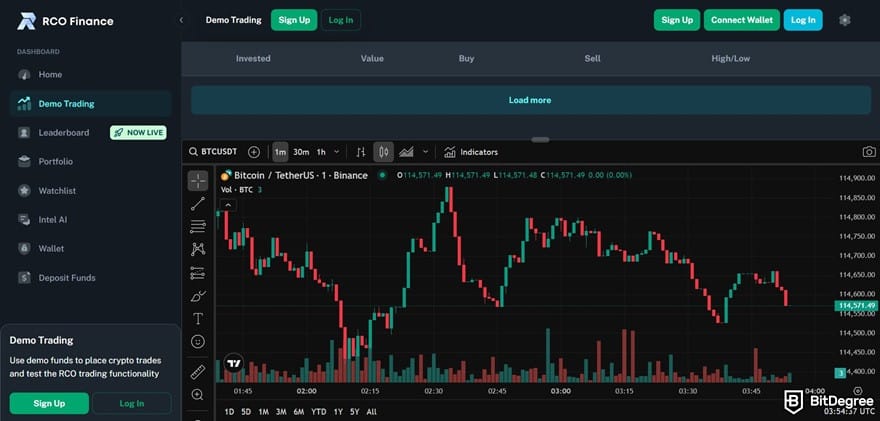Click the Wallet lock icon
This screenshot has height=421, width=880.
[x=24, y=249]
